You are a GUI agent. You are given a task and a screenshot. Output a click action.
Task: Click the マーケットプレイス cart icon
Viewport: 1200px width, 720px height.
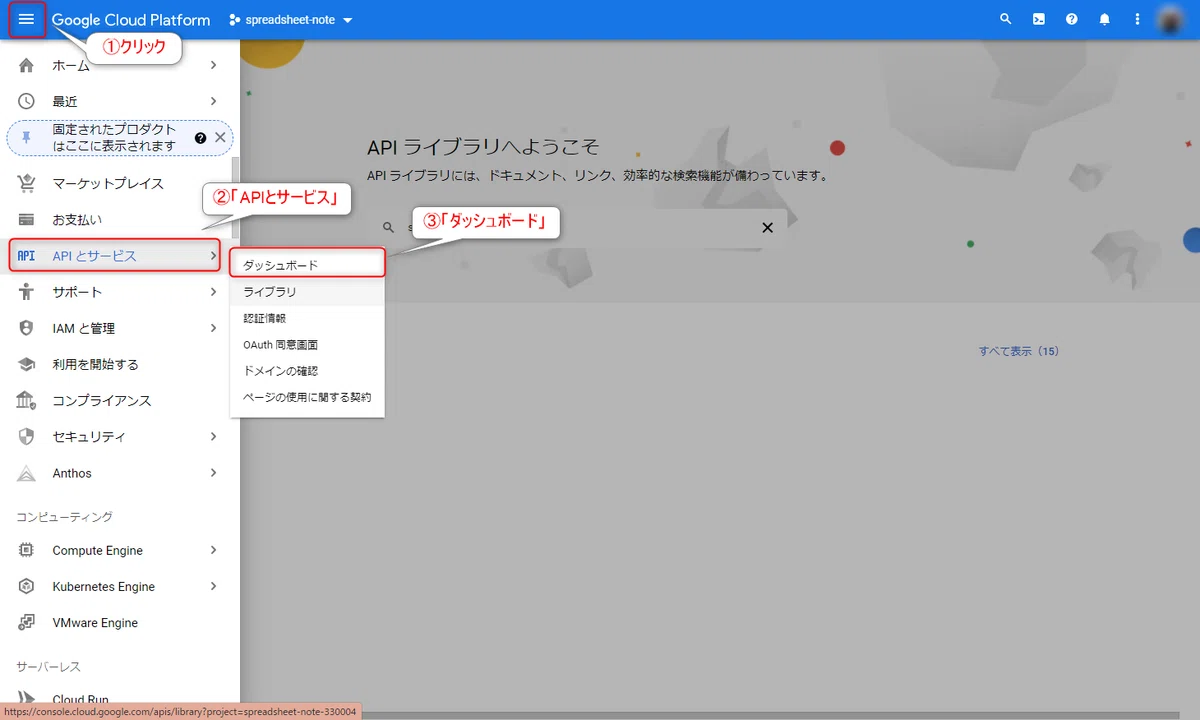coord(27,183)
